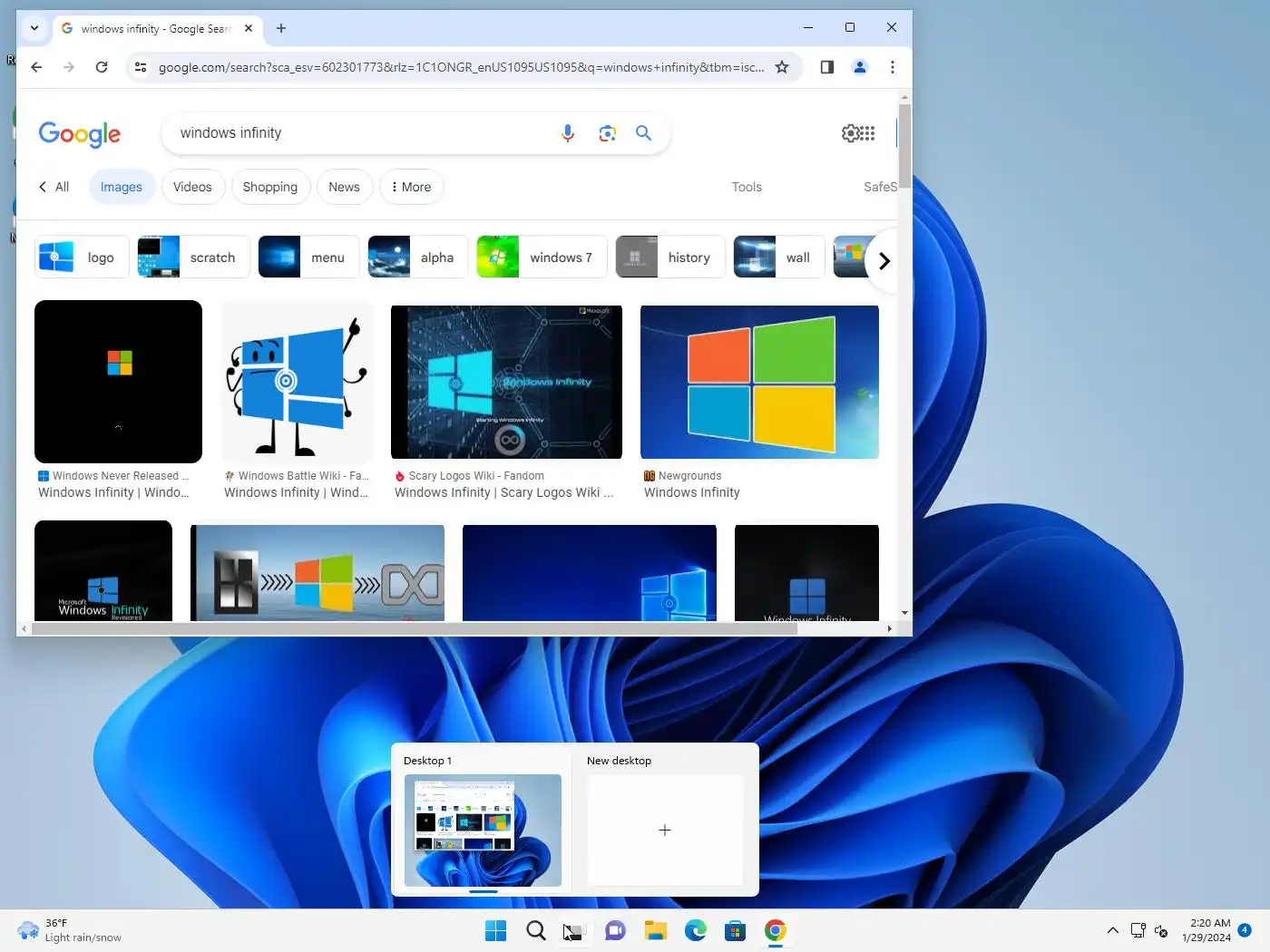This screenshot has width=1270, height=952.
Task: Bookmark this page with the star icon
Action: [782, 67]
